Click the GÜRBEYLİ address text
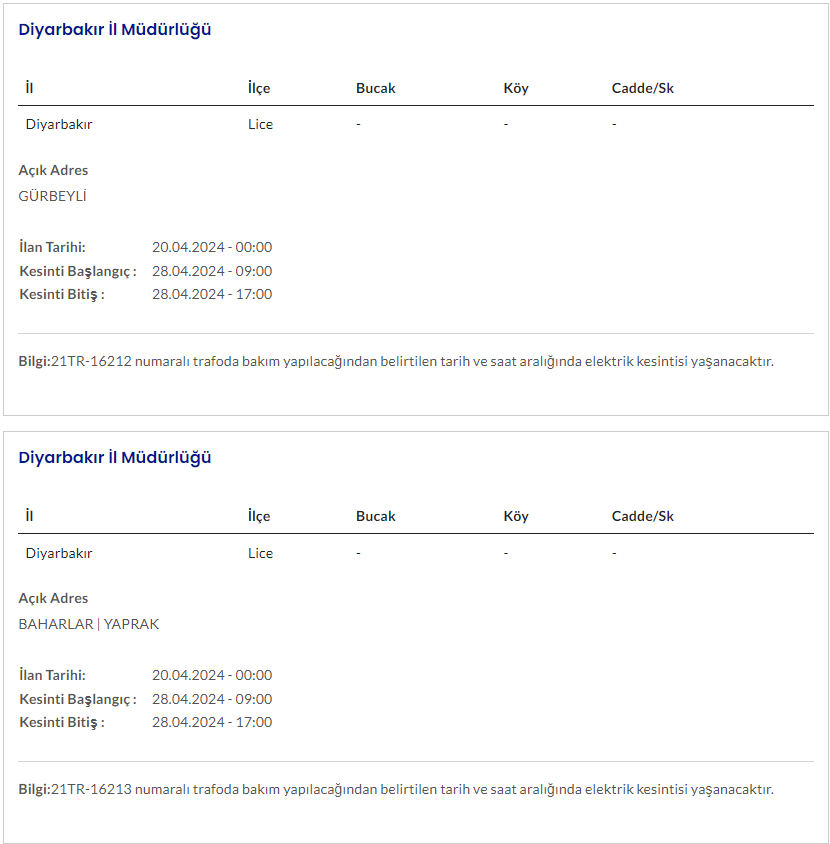 53,196
